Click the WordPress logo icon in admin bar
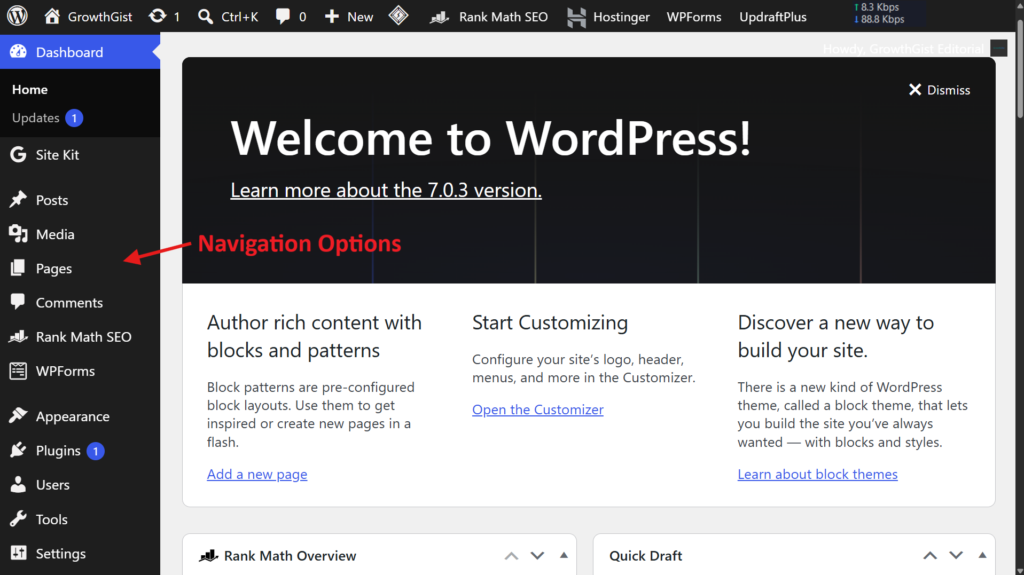Screen dimensions: 1024x575 click(18, 16)
